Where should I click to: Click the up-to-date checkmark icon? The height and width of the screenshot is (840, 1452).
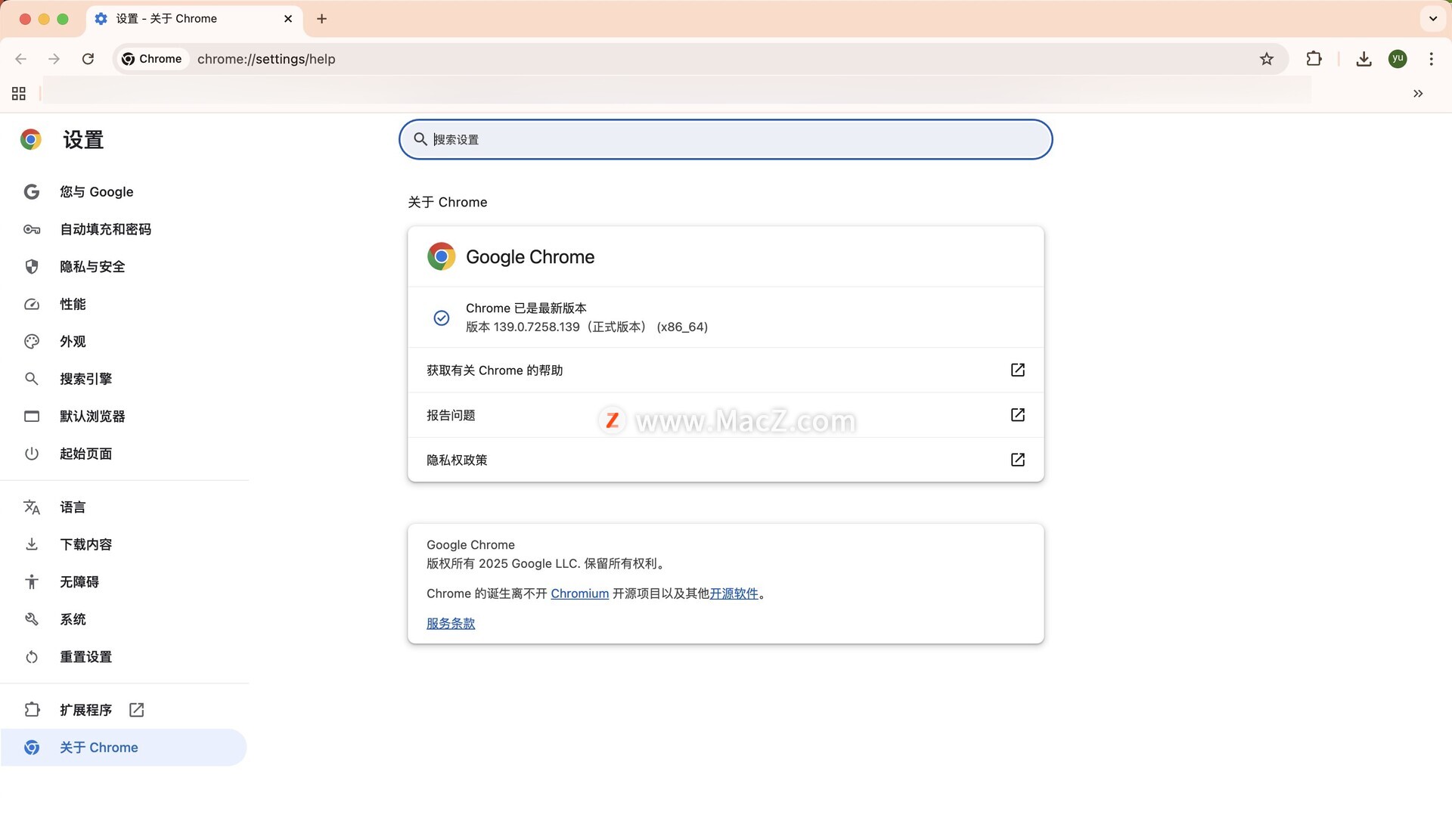(x=442, y=318)
